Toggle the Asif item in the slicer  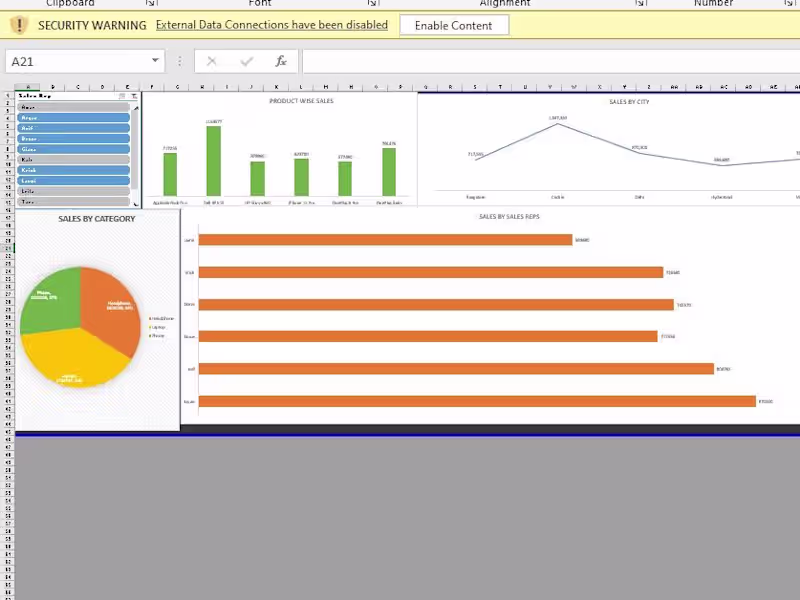[x=73, y=128]
